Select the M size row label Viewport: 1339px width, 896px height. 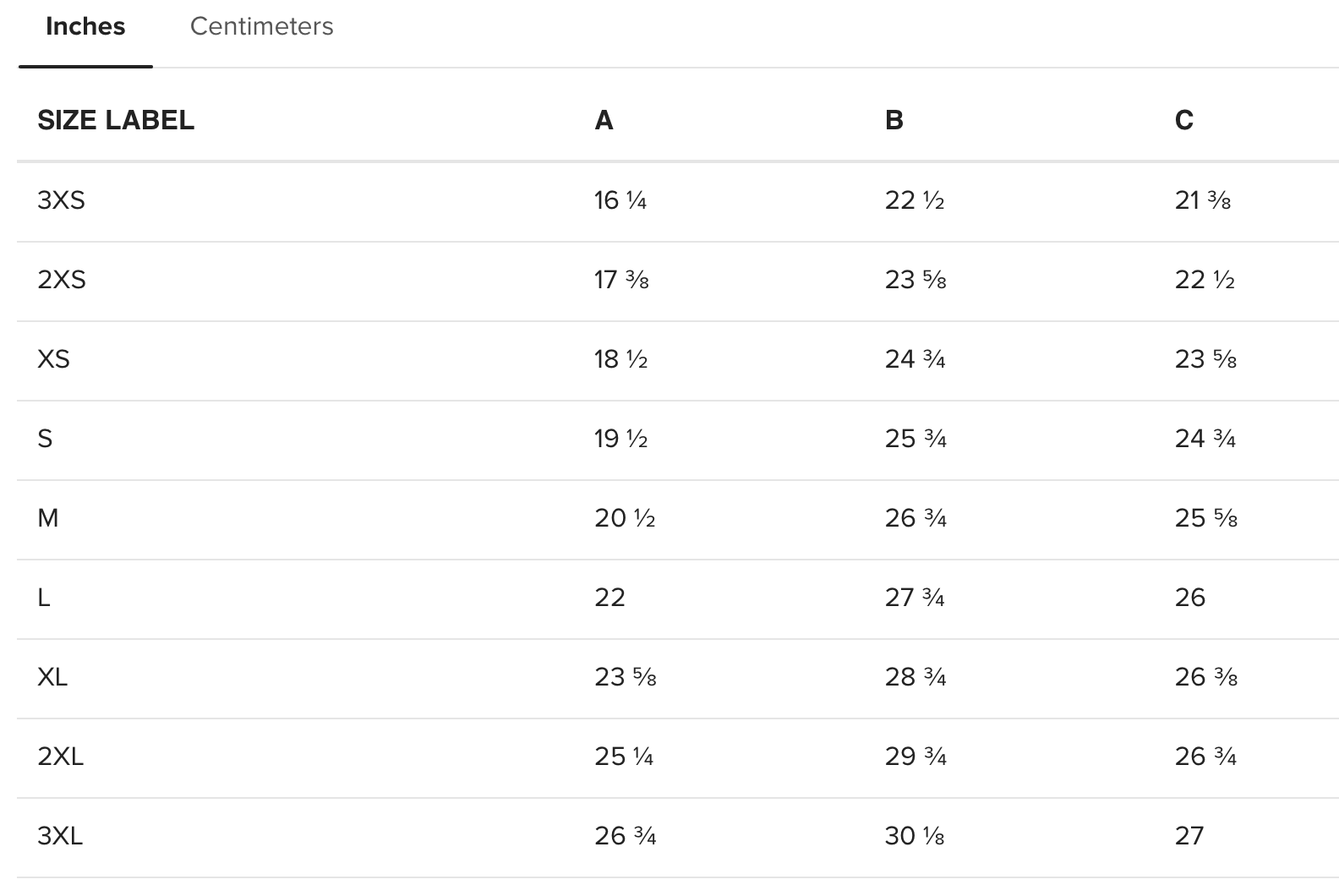click(48, 518)
